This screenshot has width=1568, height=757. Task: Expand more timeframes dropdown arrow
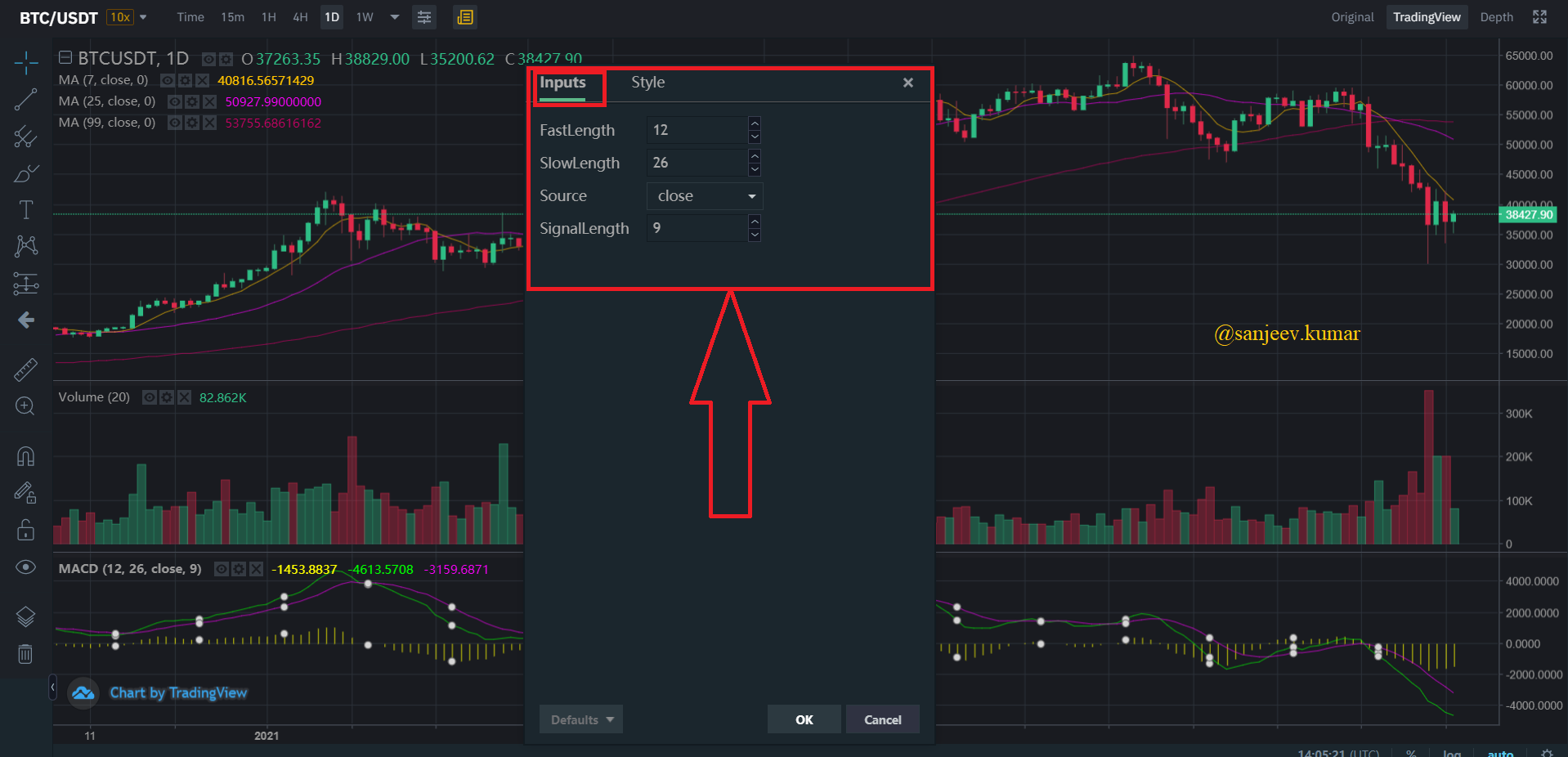coord(395,17)
